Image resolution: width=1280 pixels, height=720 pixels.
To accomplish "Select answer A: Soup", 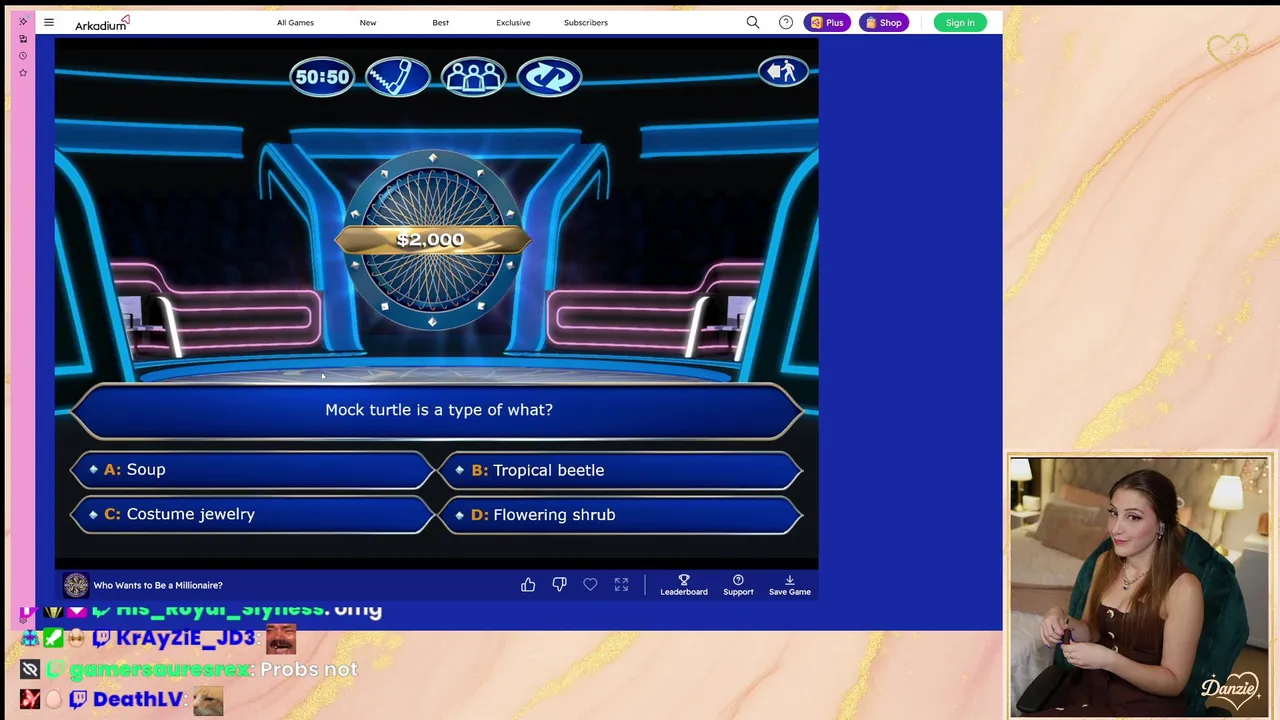I will pos(253,470).
